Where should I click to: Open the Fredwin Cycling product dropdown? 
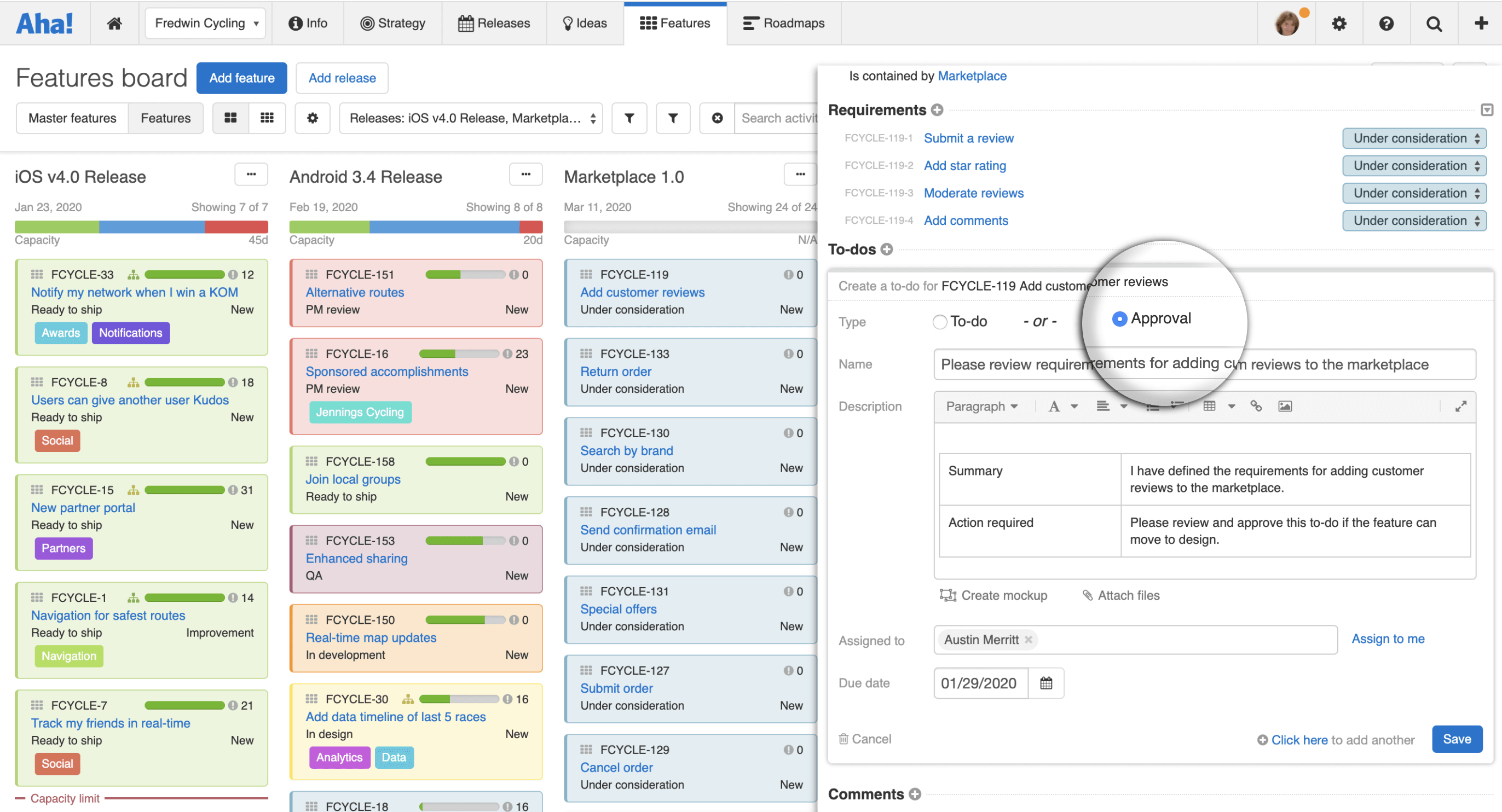(x=205, y=23)
